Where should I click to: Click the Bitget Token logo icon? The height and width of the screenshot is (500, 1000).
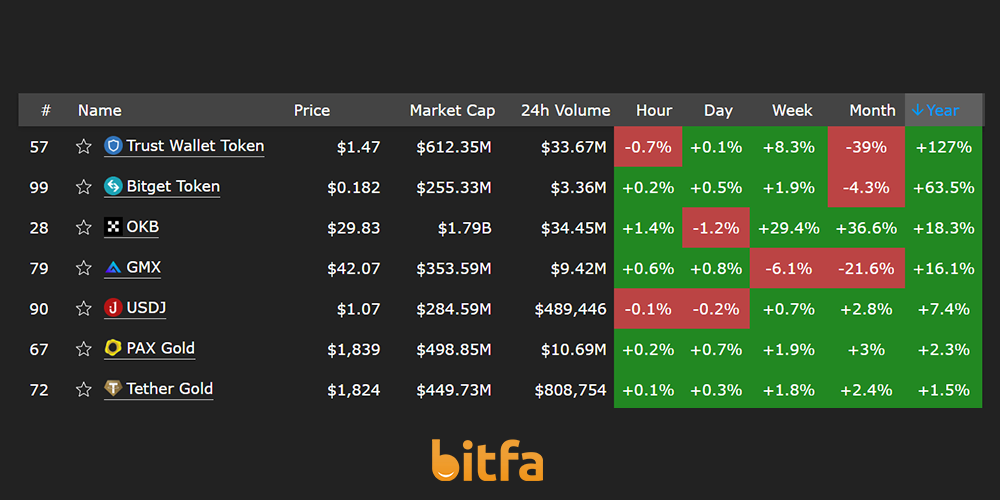tap(113, 186)
